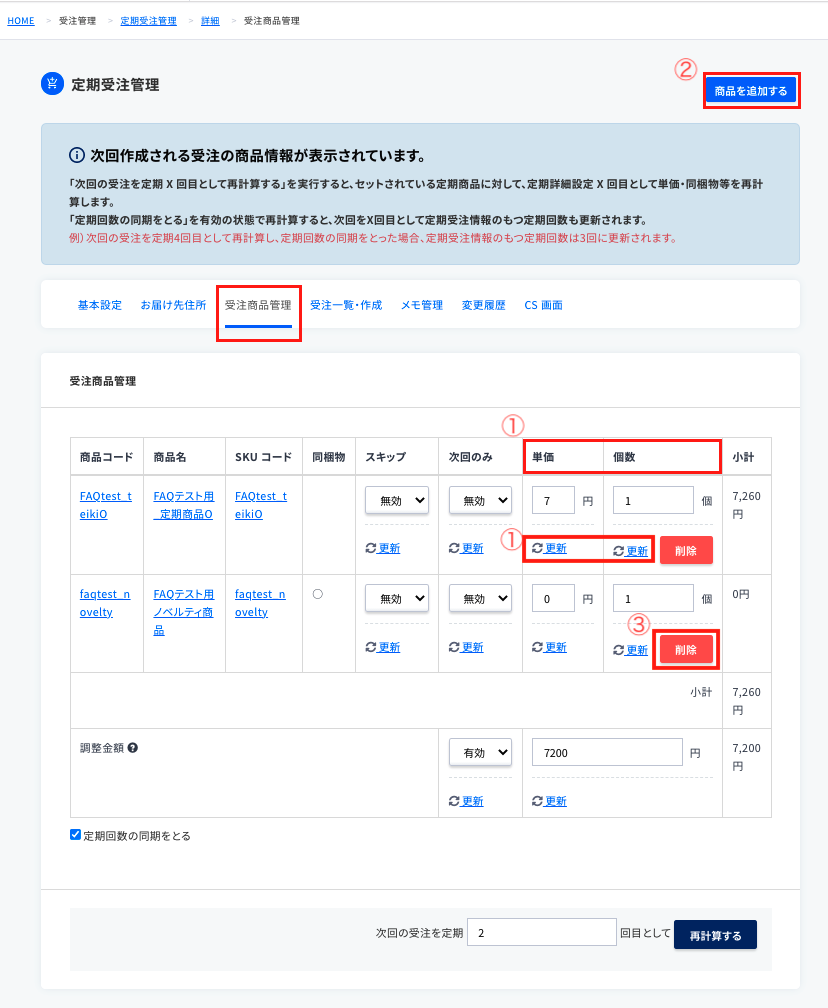Switch to the 基本設定 tab
The height and width of the screenshot is (1008, 828).
point(100,305)
